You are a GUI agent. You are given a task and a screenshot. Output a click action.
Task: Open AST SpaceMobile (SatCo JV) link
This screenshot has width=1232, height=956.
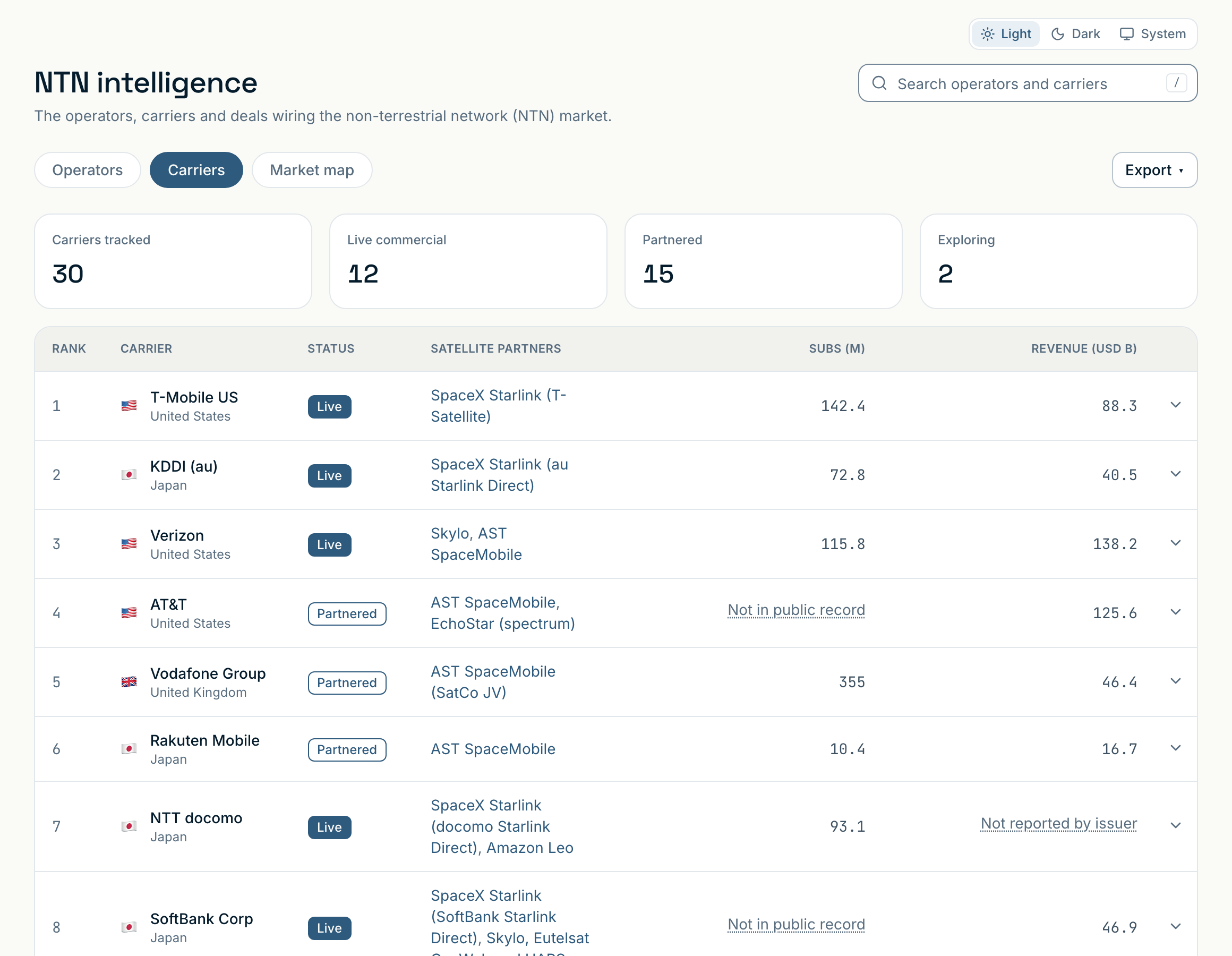493,682
